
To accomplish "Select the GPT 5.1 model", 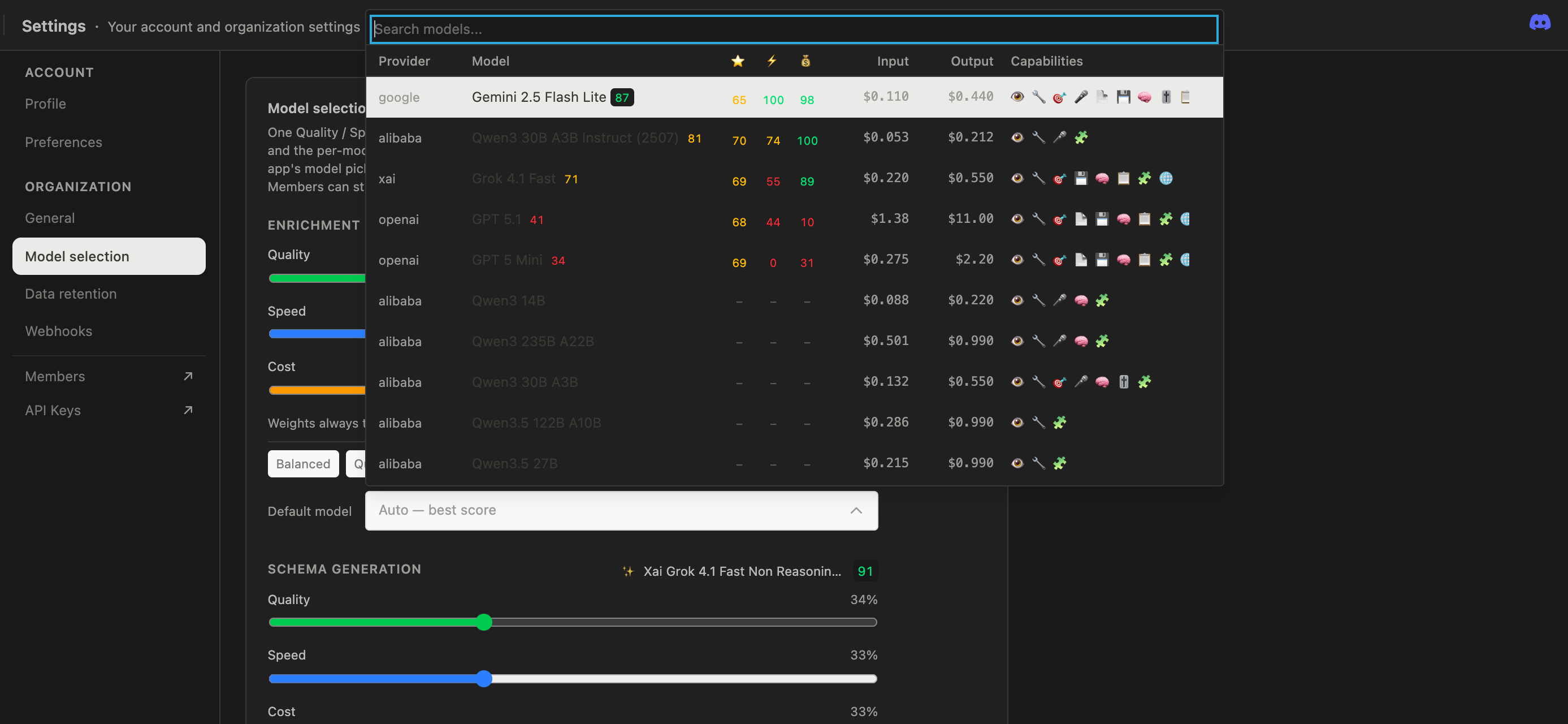I will [x=794, y=219].
